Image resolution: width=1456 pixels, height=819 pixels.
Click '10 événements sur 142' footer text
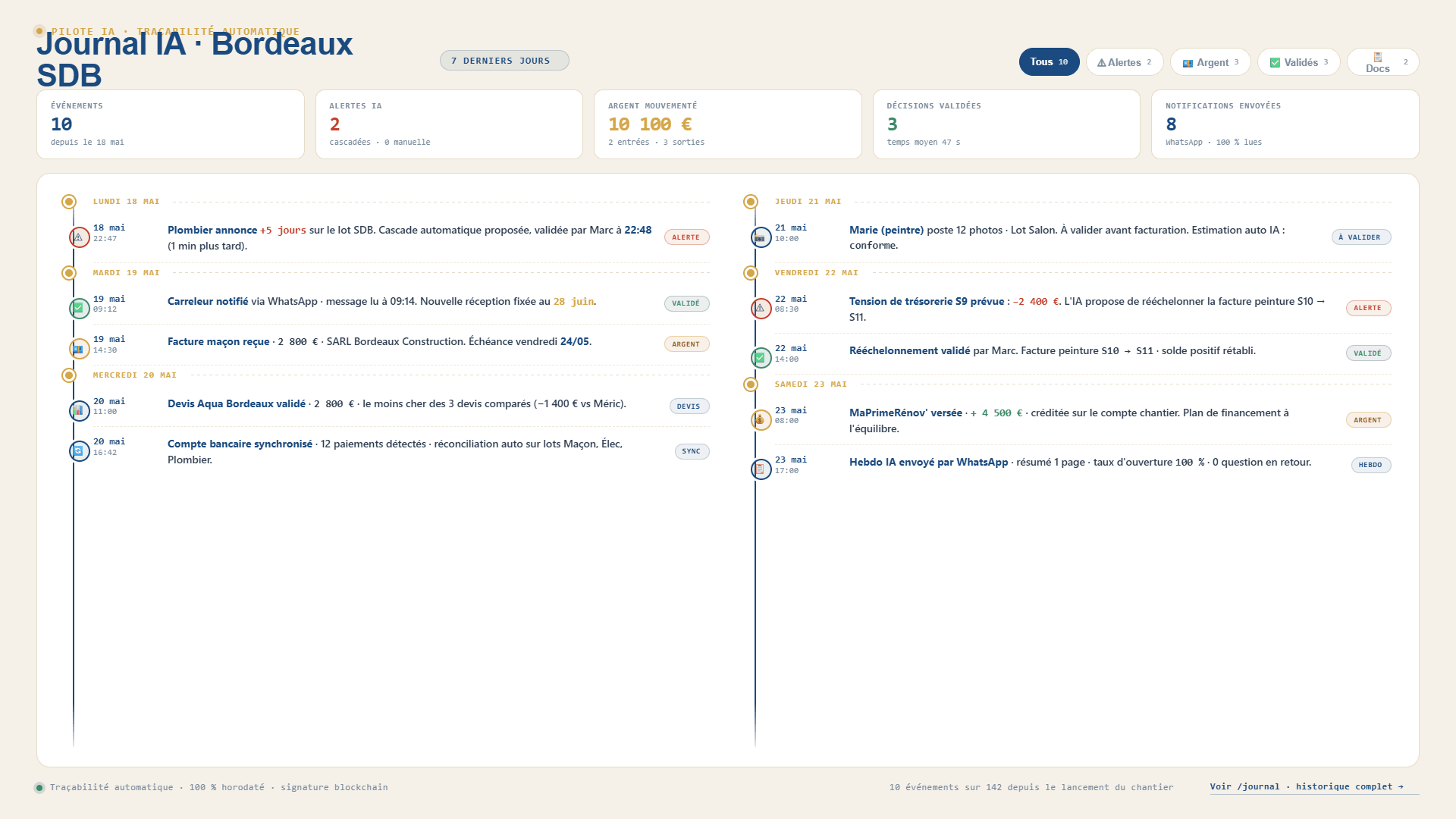(x=1031, y=787)
